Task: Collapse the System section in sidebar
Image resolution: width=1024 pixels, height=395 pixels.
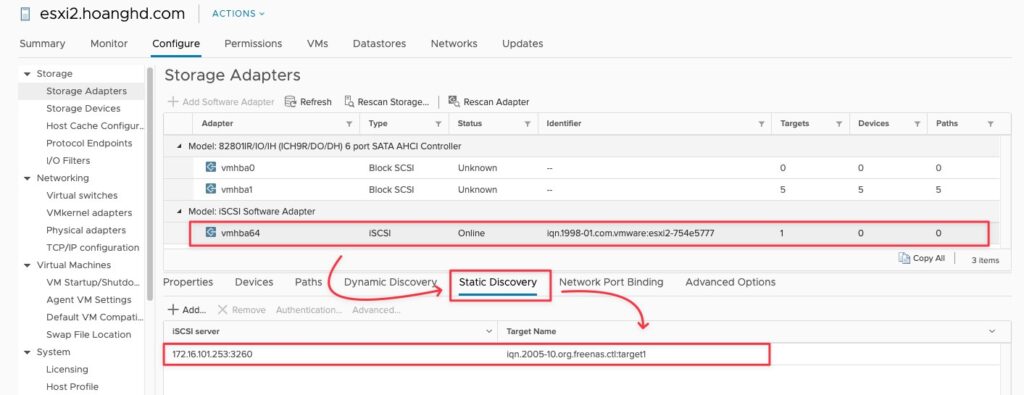Action: (27, 352)
